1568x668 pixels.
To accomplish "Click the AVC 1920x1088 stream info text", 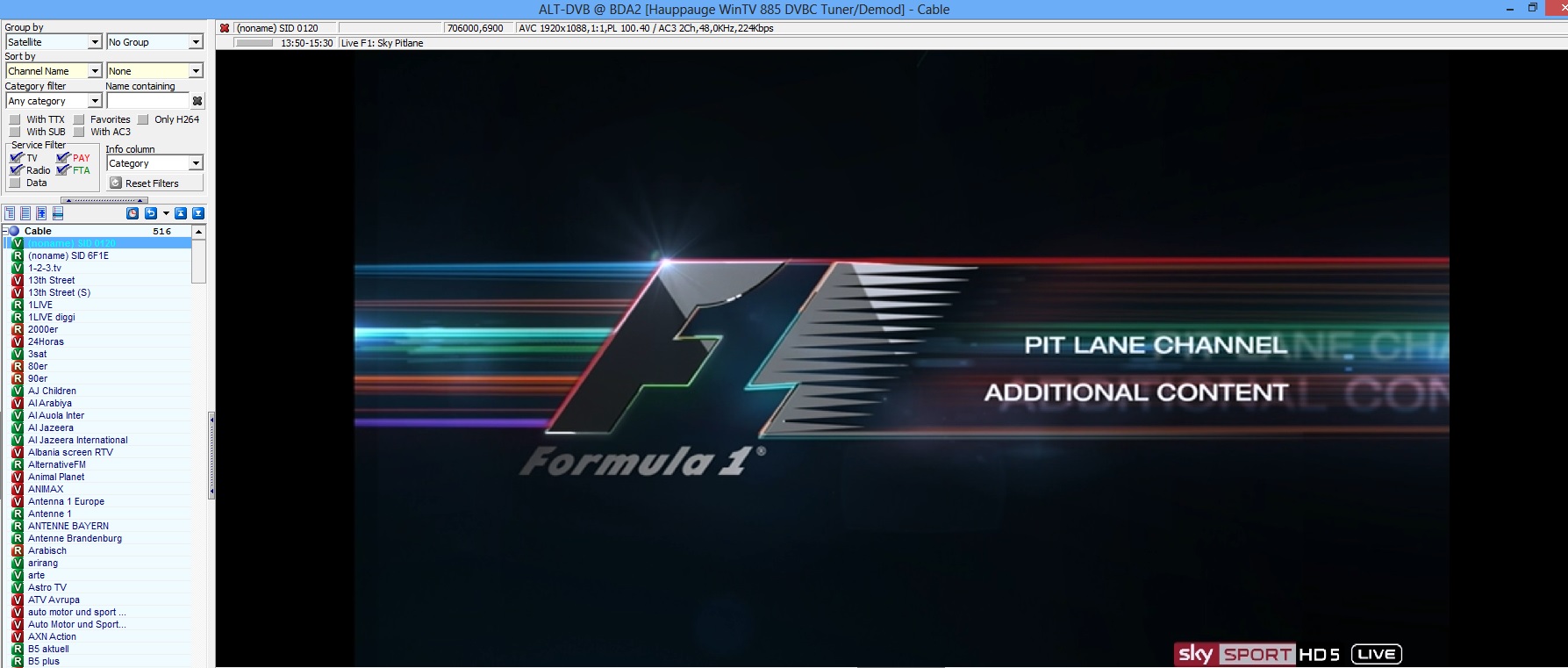I will pos(646,28).
